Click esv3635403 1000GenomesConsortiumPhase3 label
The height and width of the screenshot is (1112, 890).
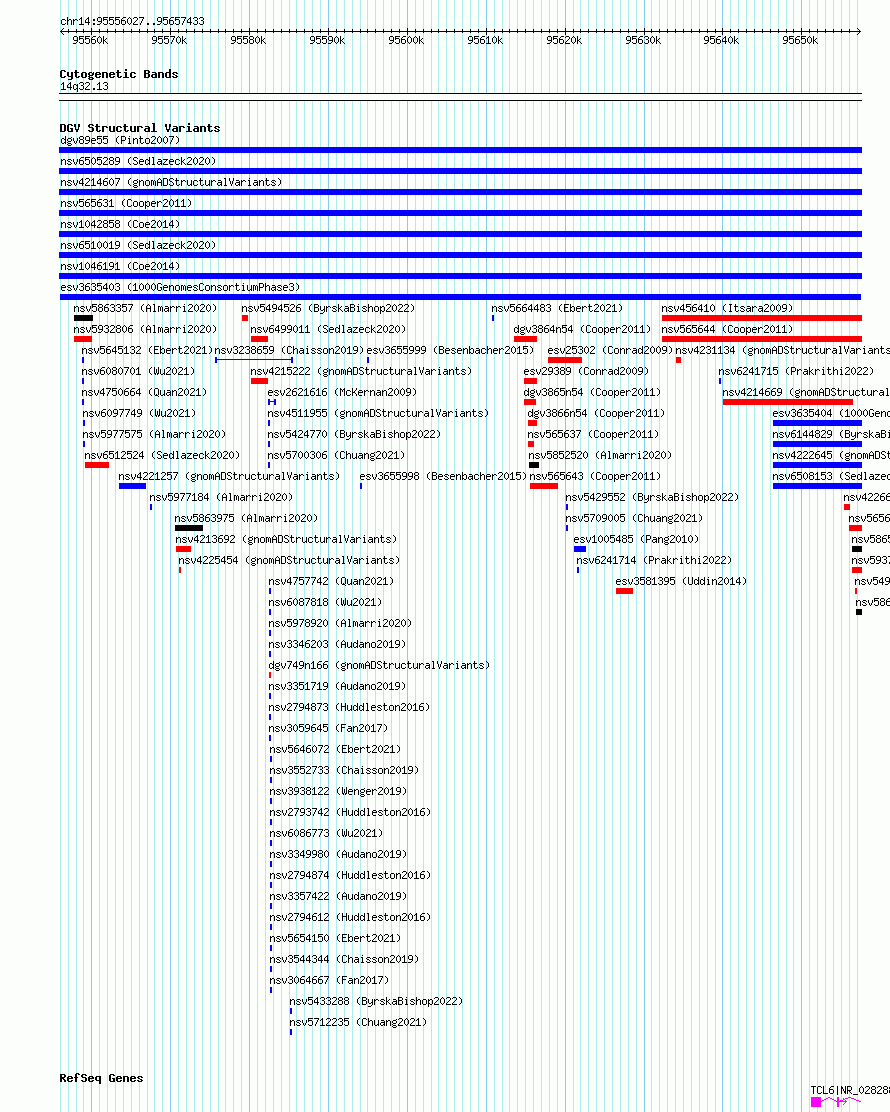[x=180, y=287]
